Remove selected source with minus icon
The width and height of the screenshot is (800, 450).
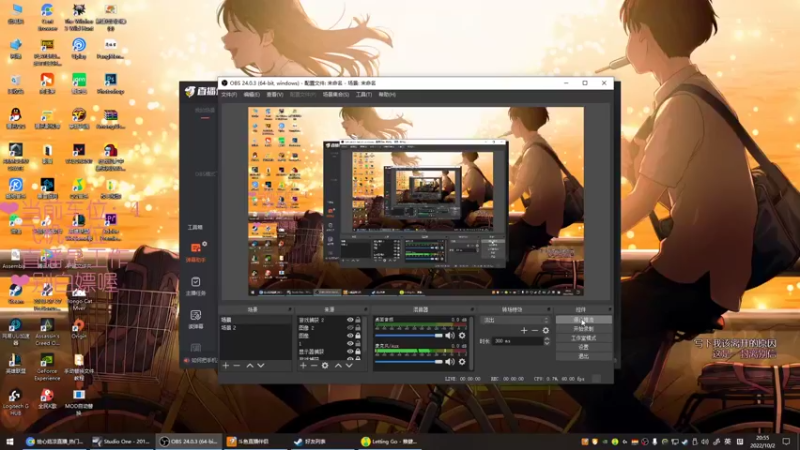coord(314,366)
